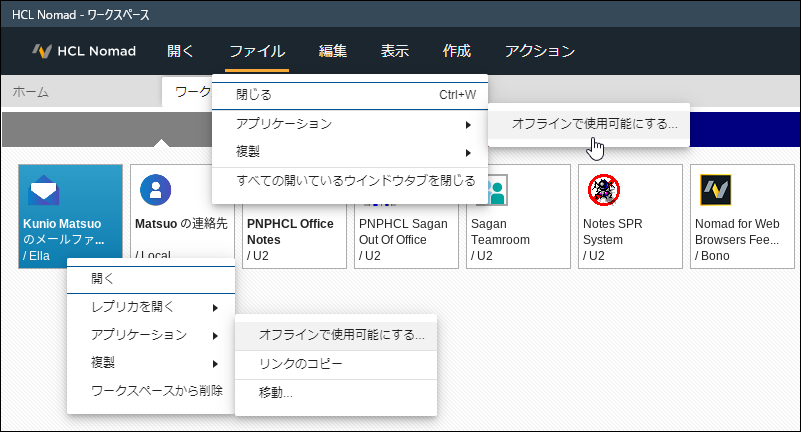Click the Sagan Teamroom people icon
801x432 pixels.
pos(494,190)
